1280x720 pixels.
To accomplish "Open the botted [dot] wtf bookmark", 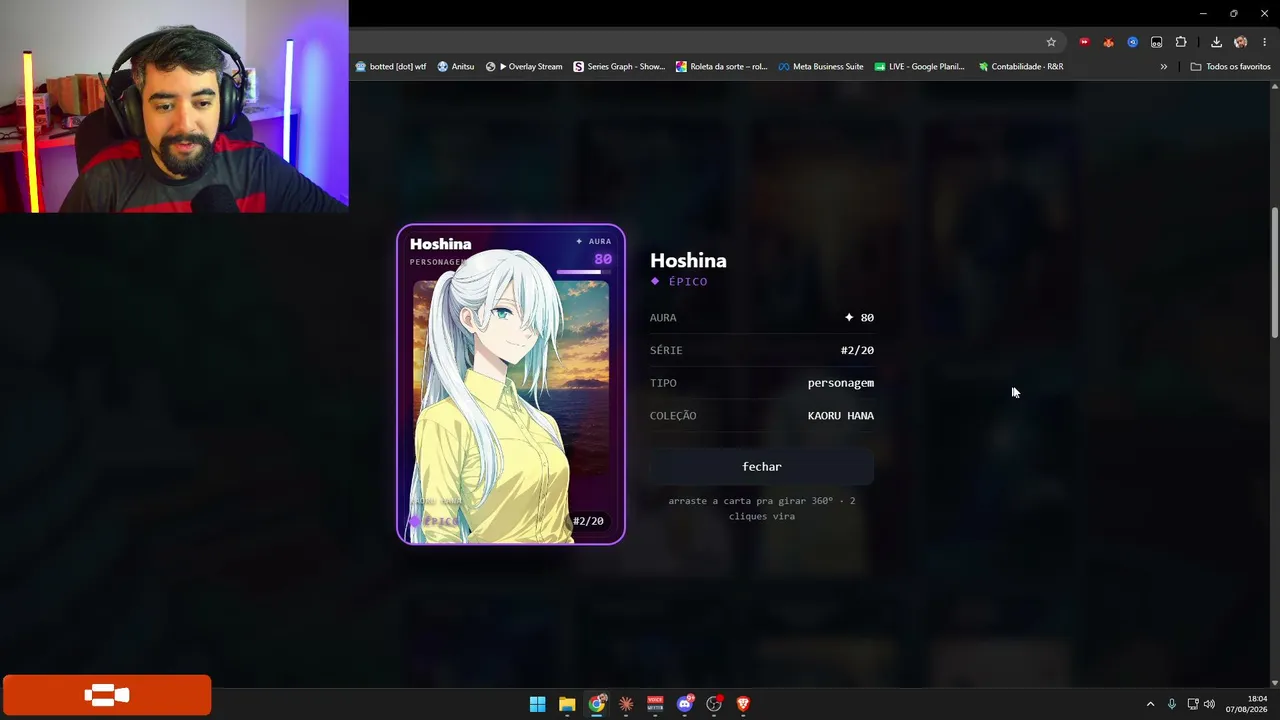I will point(391,67).
